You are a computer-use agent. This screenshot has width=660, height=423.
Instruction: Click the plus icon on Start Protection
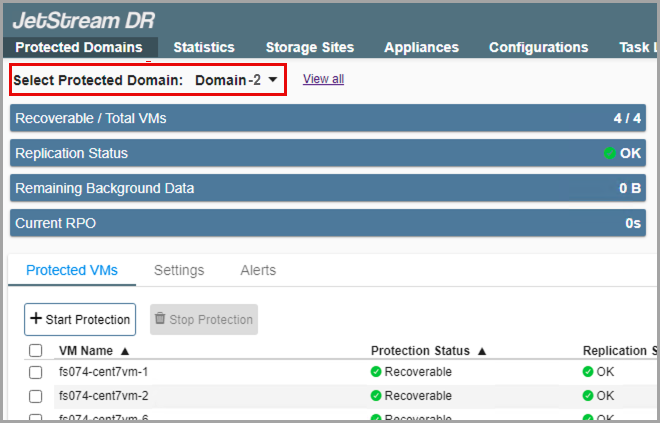(36, 320)
